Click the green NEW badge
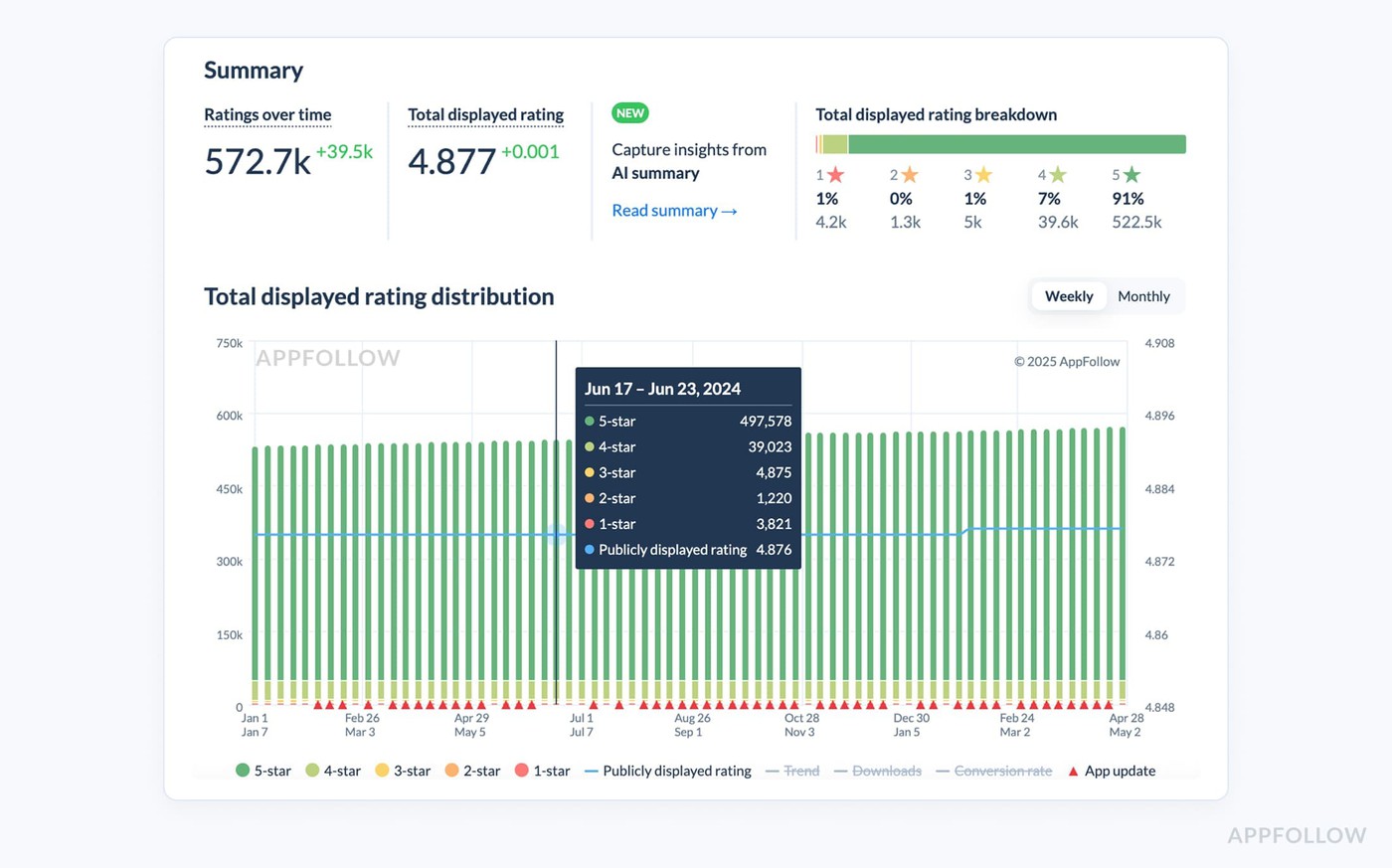The height and width of the screenshot is (868, 1392). tap(629, 113)
